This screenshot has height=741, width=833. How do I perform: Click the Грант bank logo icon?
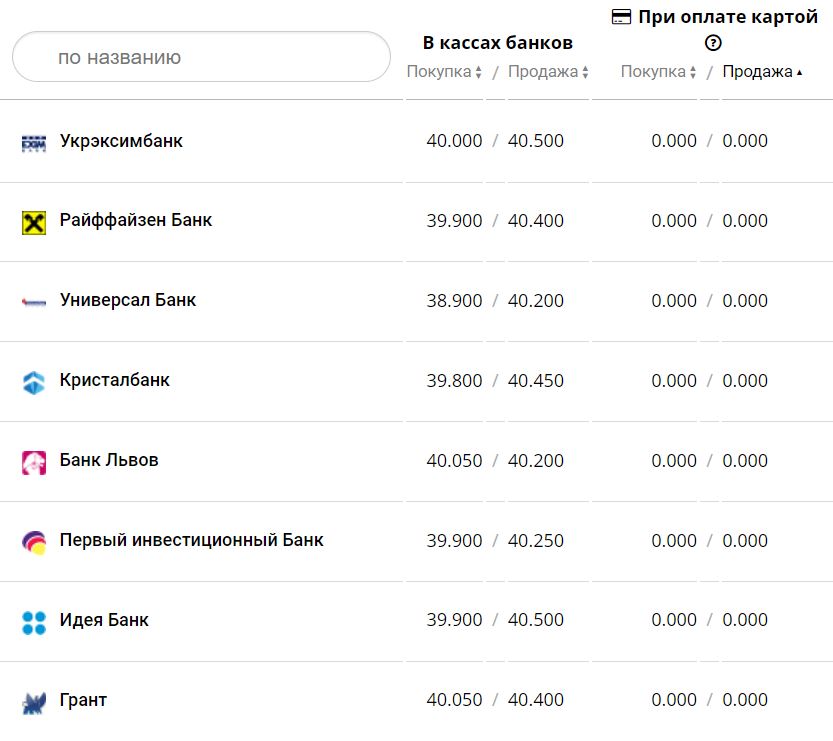coord(34,701)
